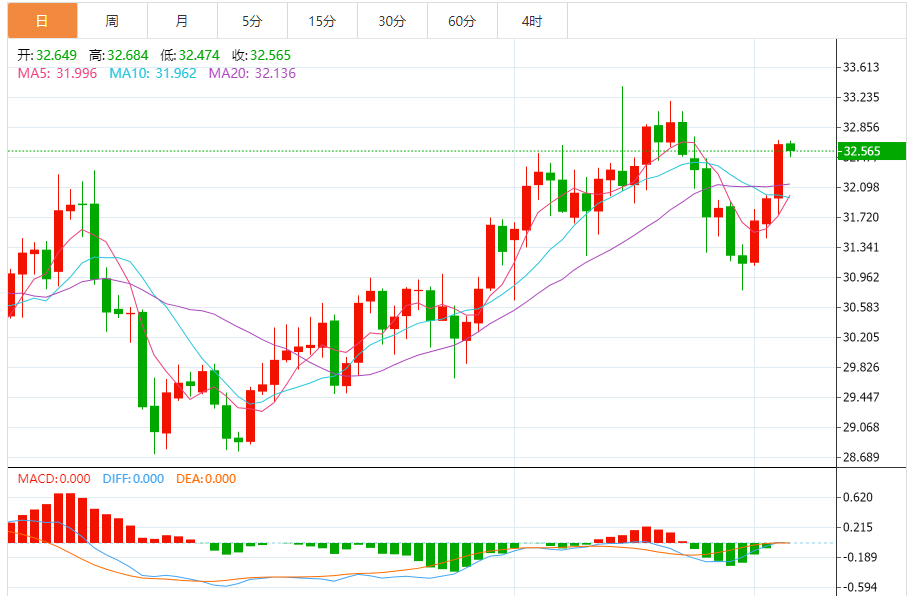Viewport: 912px width, 596px height.
Task: Click the 0.215 MACD axis label
Action: pyautogui.click(x=858, y=527)
